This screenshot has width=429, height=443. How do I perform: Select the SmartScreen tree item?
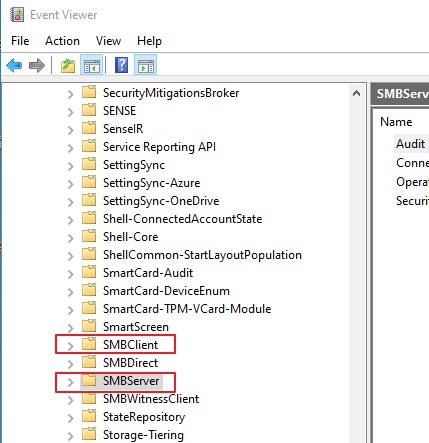click(136, 327)
